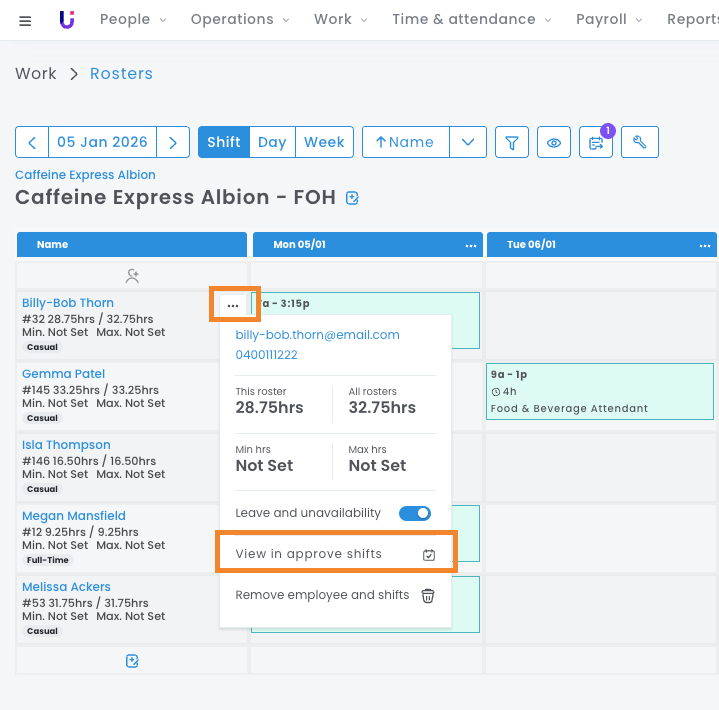Image resolution: width=719 pixels, height=710 pixels.
Task: Open the hamburger navigation menu
Action: 25,20
